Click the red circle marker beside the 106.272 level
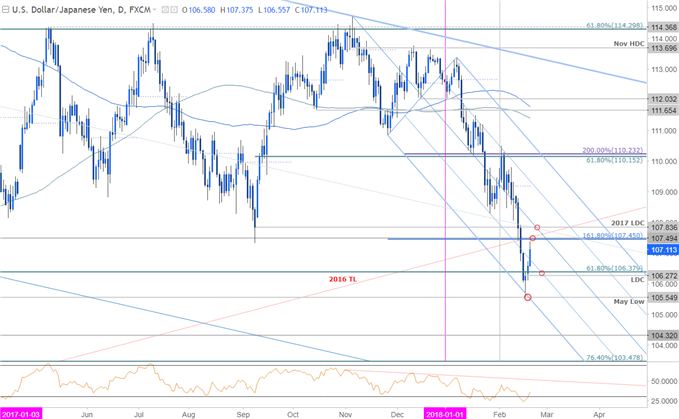 [x=542, y=273]
